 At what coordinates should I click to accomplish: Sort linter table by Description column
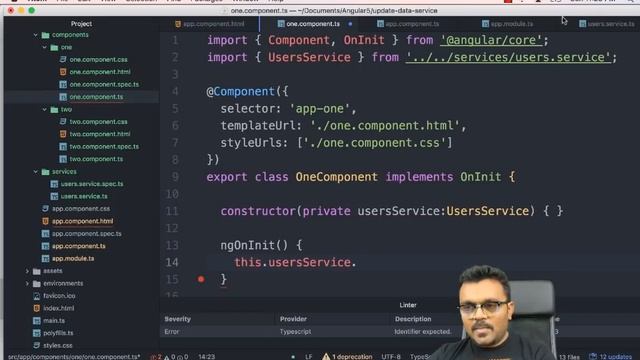click(x=413, y=319)
